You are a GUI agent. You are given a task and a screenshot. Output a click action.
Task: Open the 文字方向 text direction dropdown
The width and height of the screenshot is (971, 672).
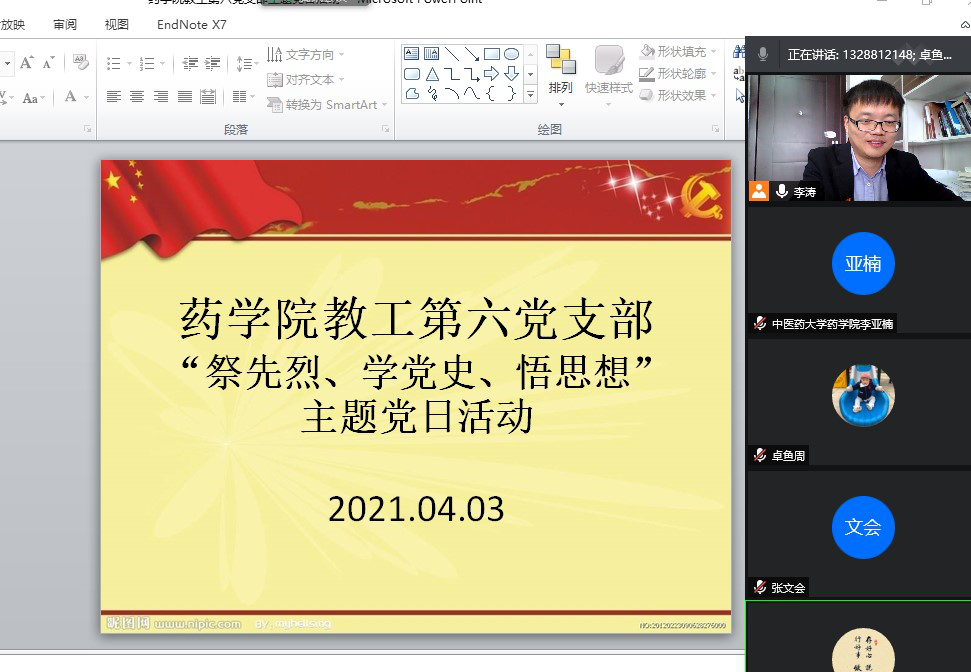[x=306, y=54]
